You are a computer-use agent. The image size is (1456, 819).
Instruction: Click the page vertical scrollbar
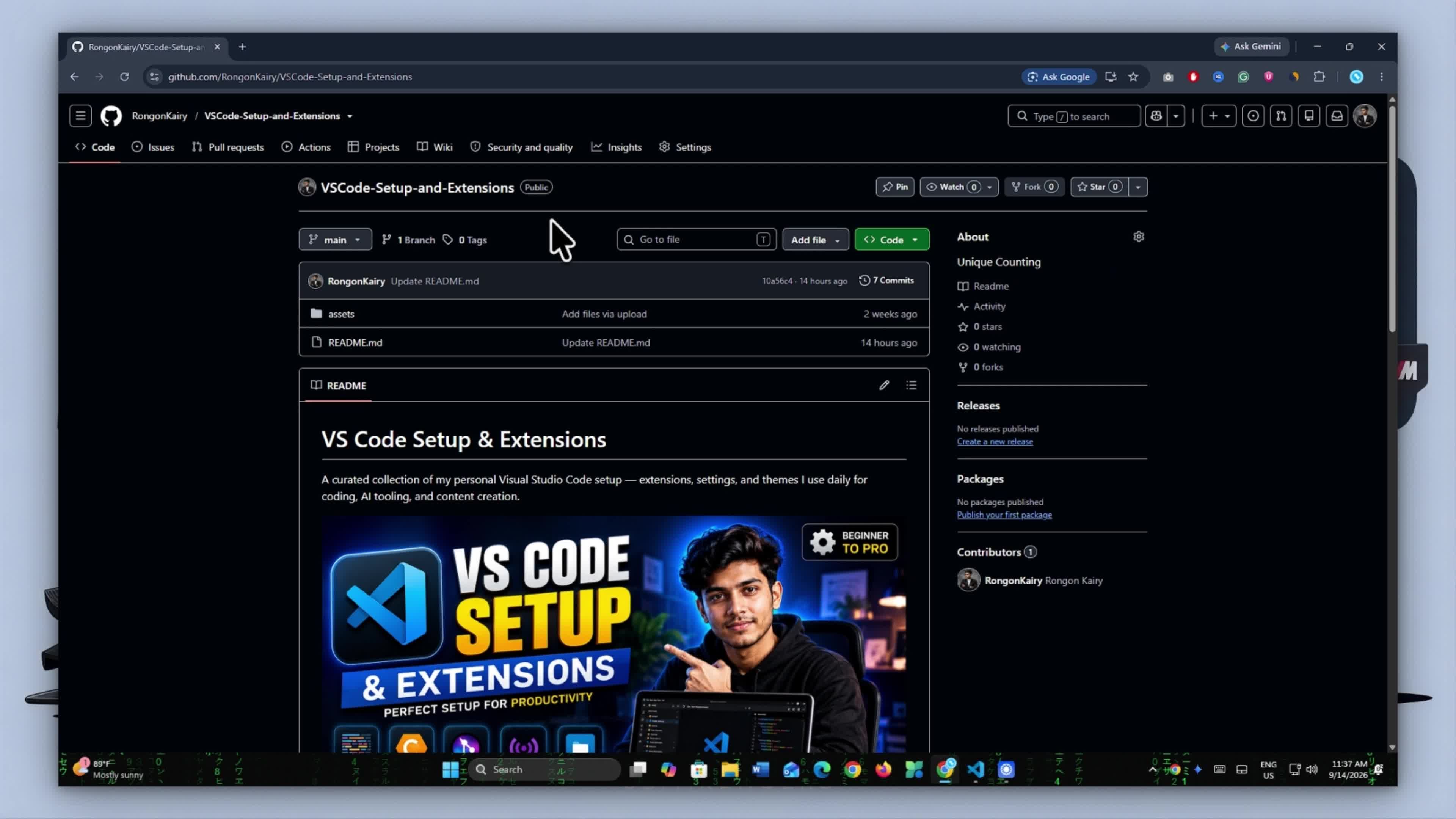click(1392, 218)
